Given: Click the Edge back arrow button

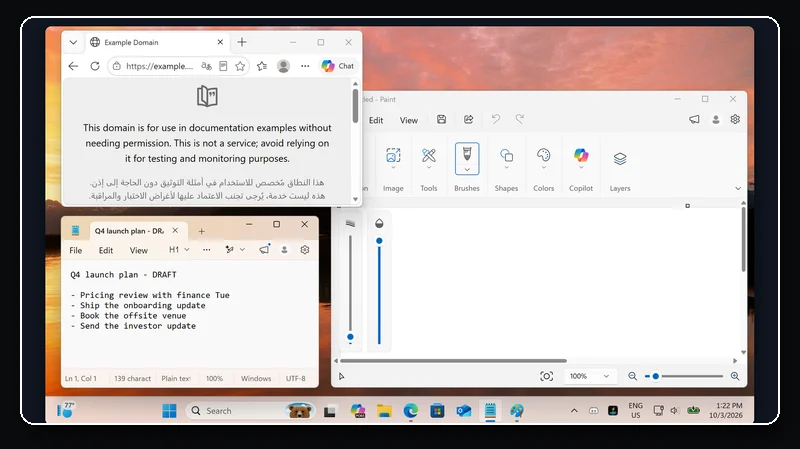Looking at the screenshot, I should point(73,66).
